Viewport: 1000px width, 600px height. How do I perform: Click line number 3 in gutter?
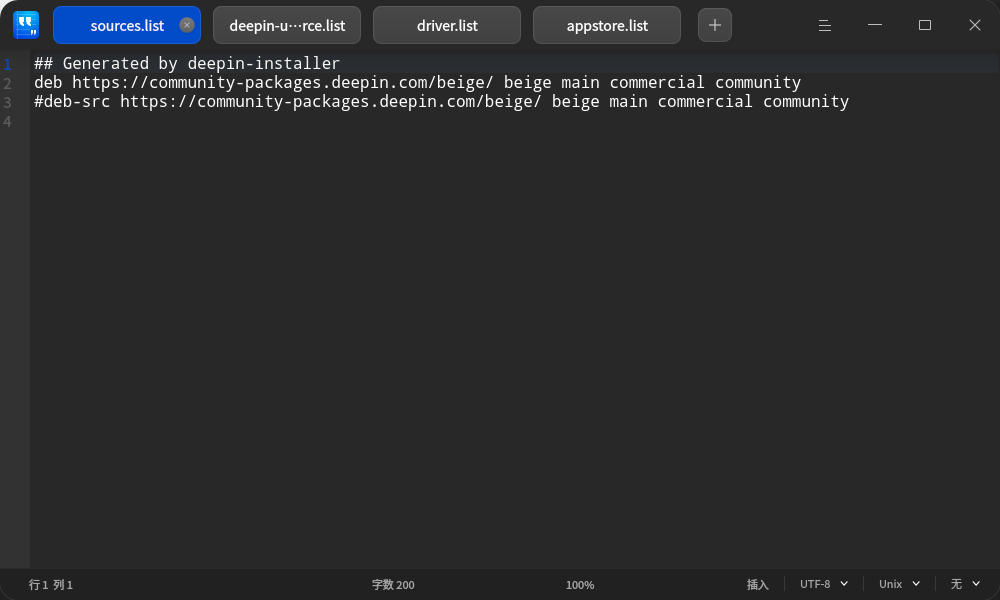(8, 102)
